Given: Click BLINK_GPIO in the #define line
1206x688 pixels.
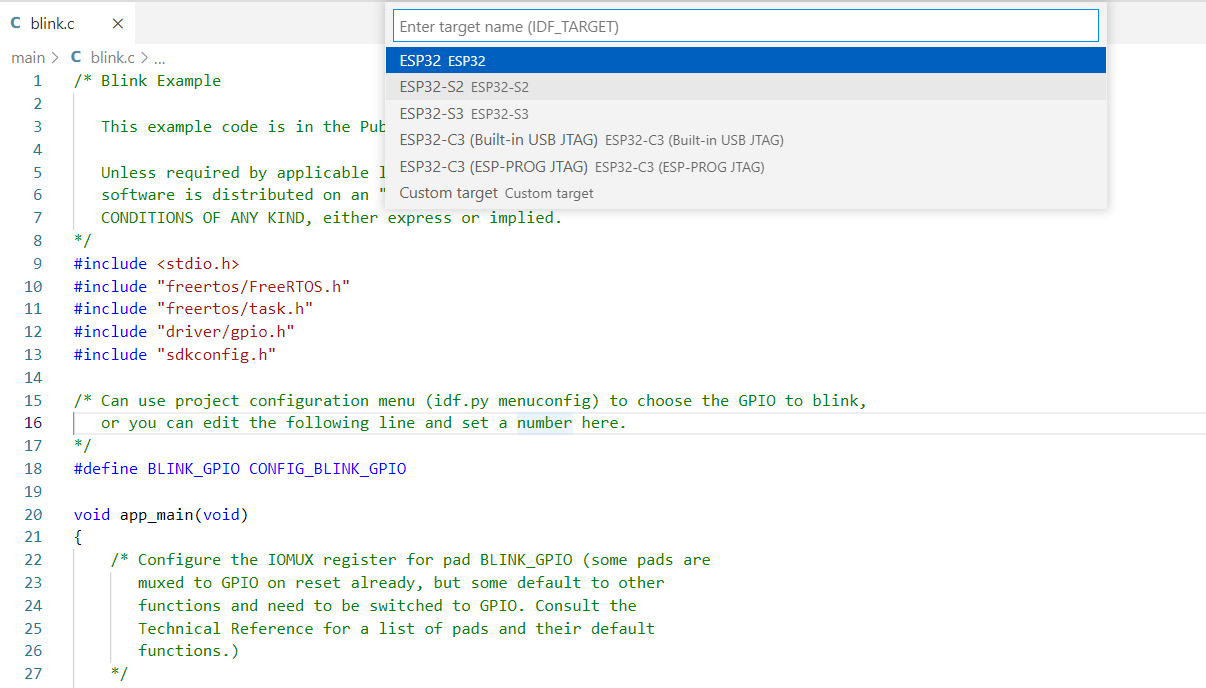Looking at the screenshot, I should click(x=194, y=469).
